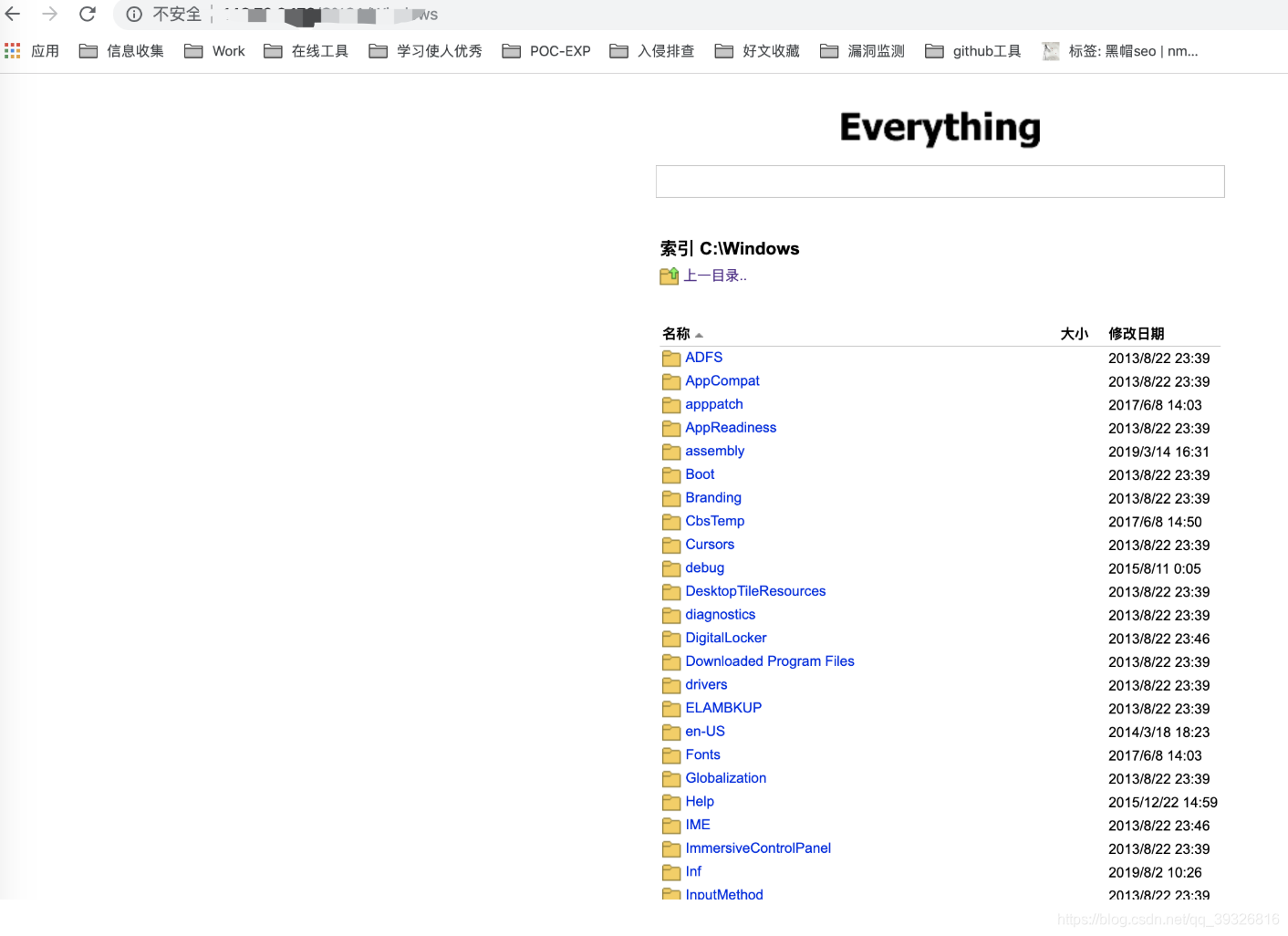Reload the page with the refresh icon

pos(88,14)
